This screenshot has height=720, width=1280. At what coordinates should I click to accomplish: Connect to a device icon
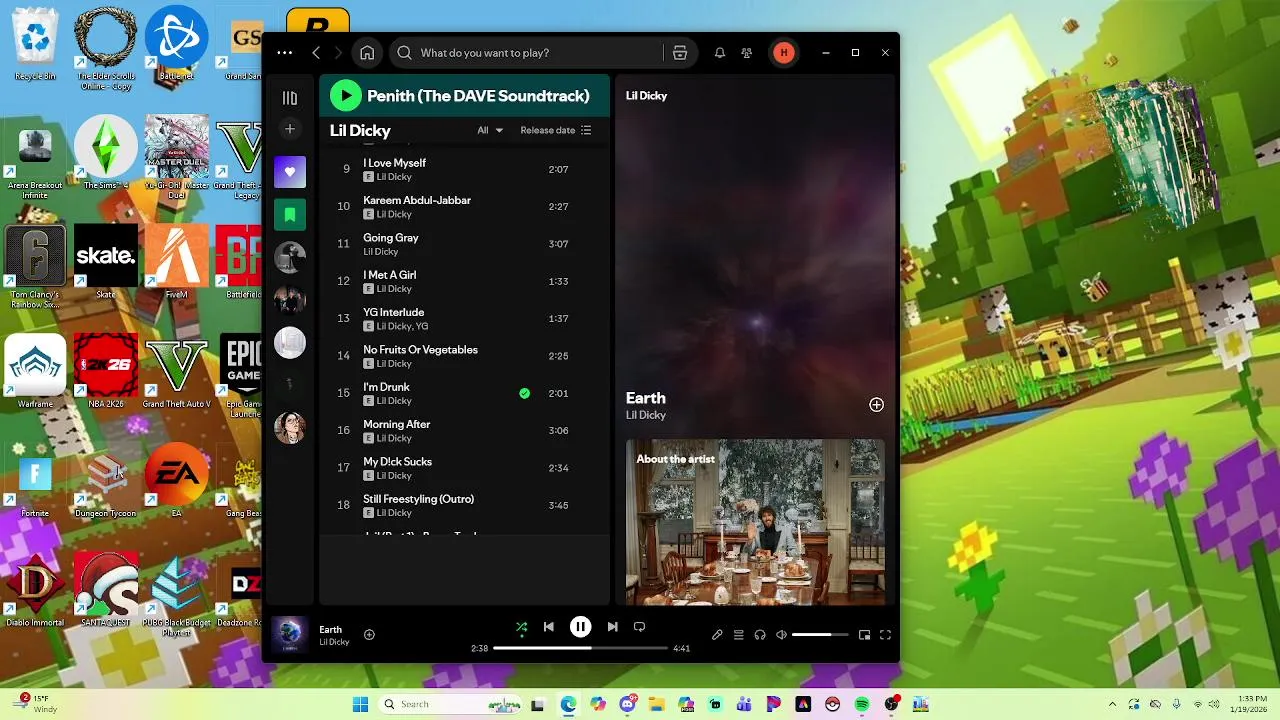tap(760, 635)
